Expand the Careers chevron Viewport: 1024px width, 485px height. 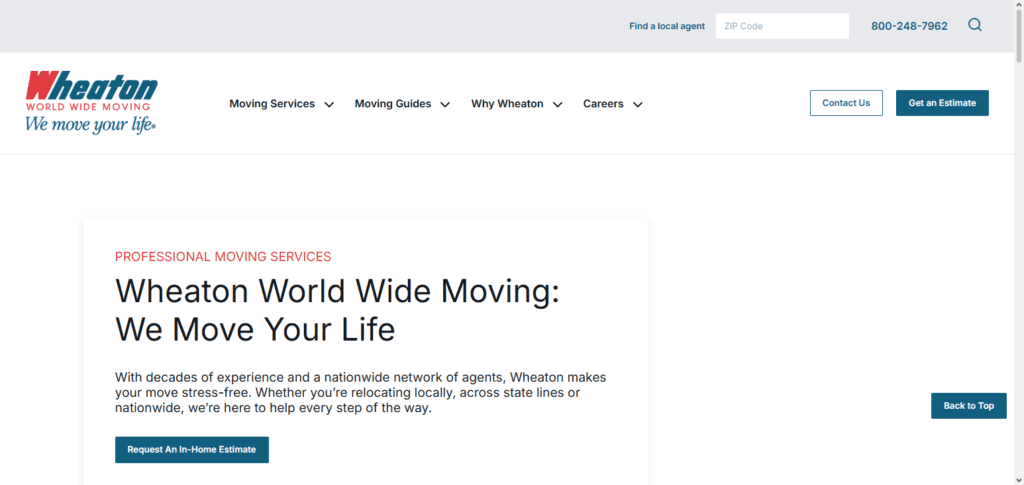coord(637,104)
